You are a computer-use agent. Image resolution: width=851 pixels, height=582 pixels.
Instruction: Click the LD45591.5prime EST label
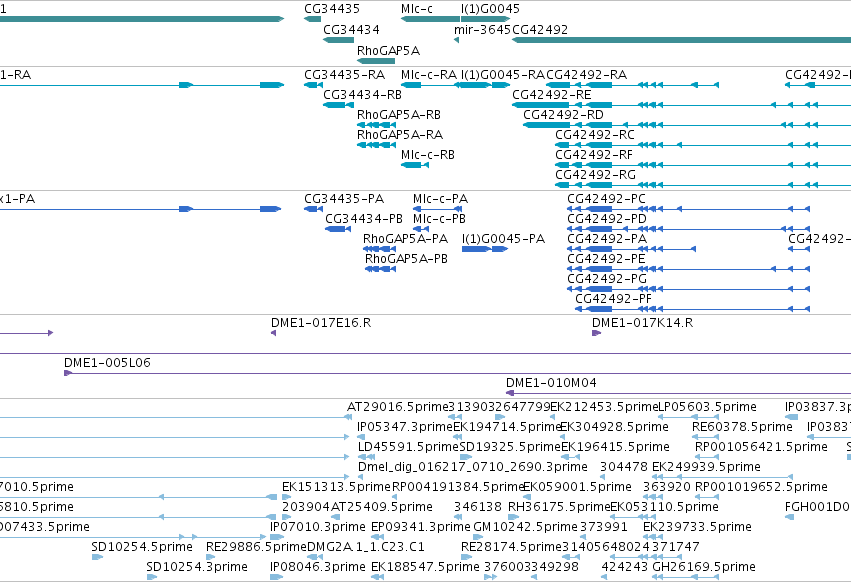pyautogui.click(x=408, y=447)
